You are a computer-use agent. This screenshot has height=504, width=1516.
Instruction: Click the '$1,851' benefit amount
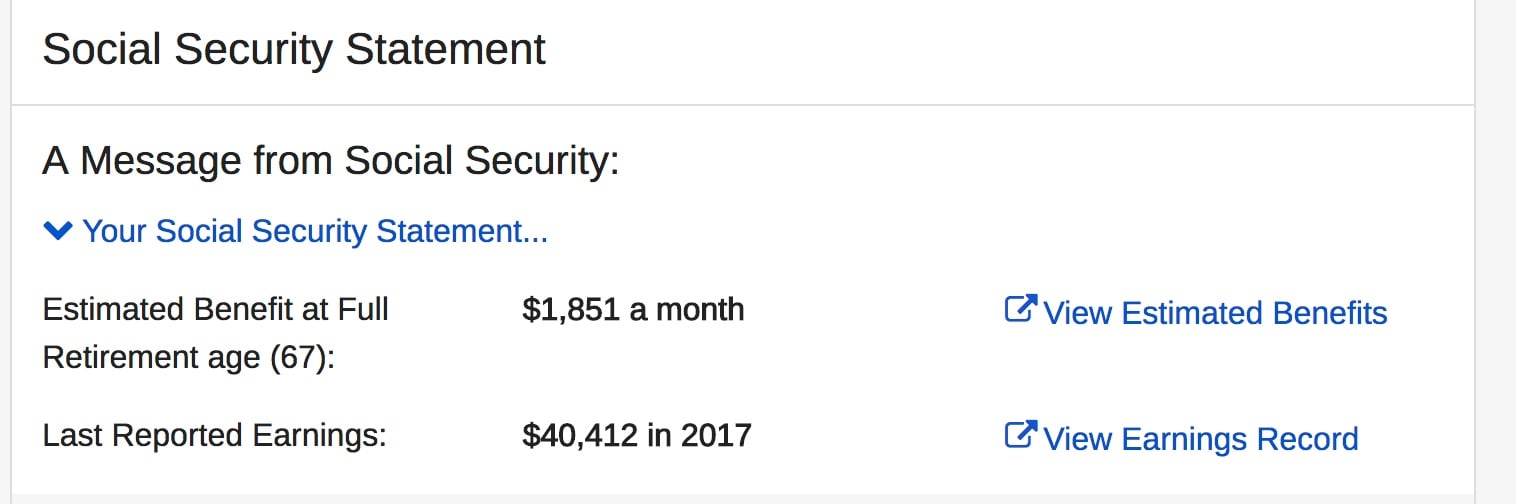pos(571,309)
